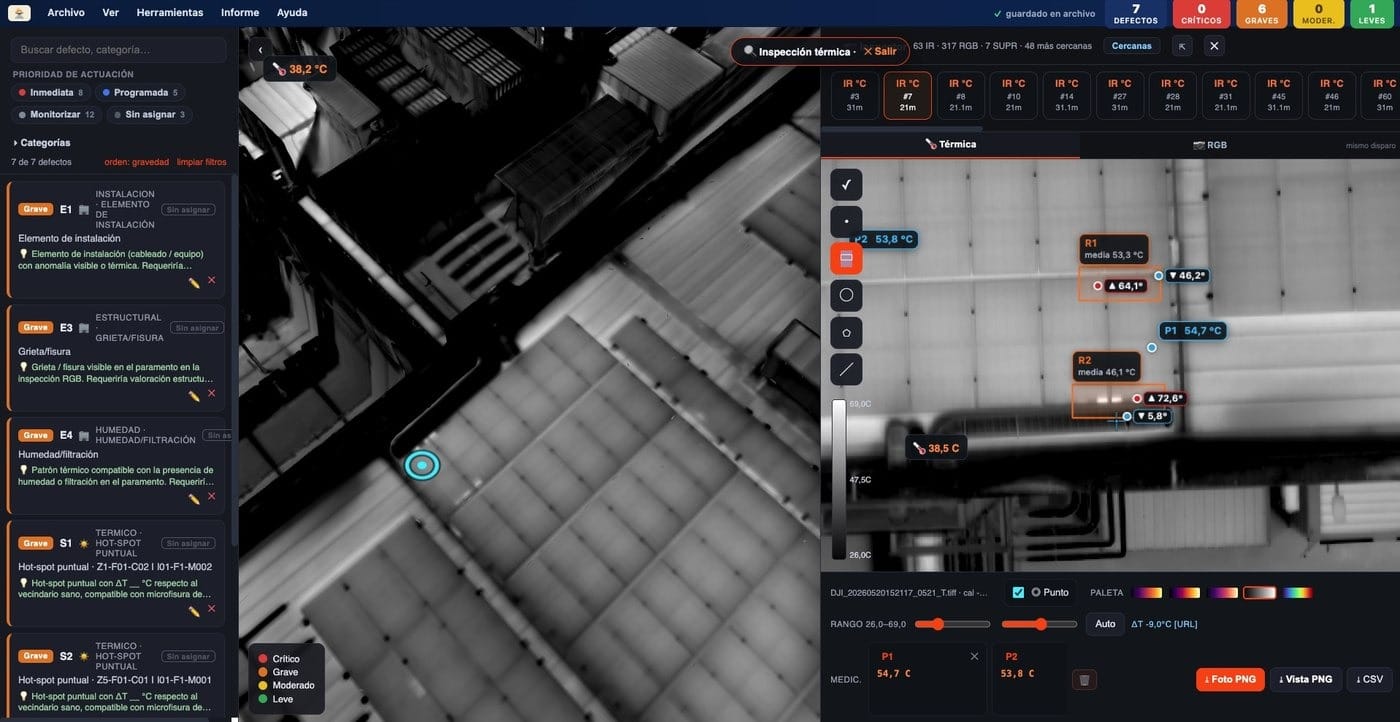Expand the Categorías section
Viewport: 1400px width, 722px height.
(x=41, y=143)
